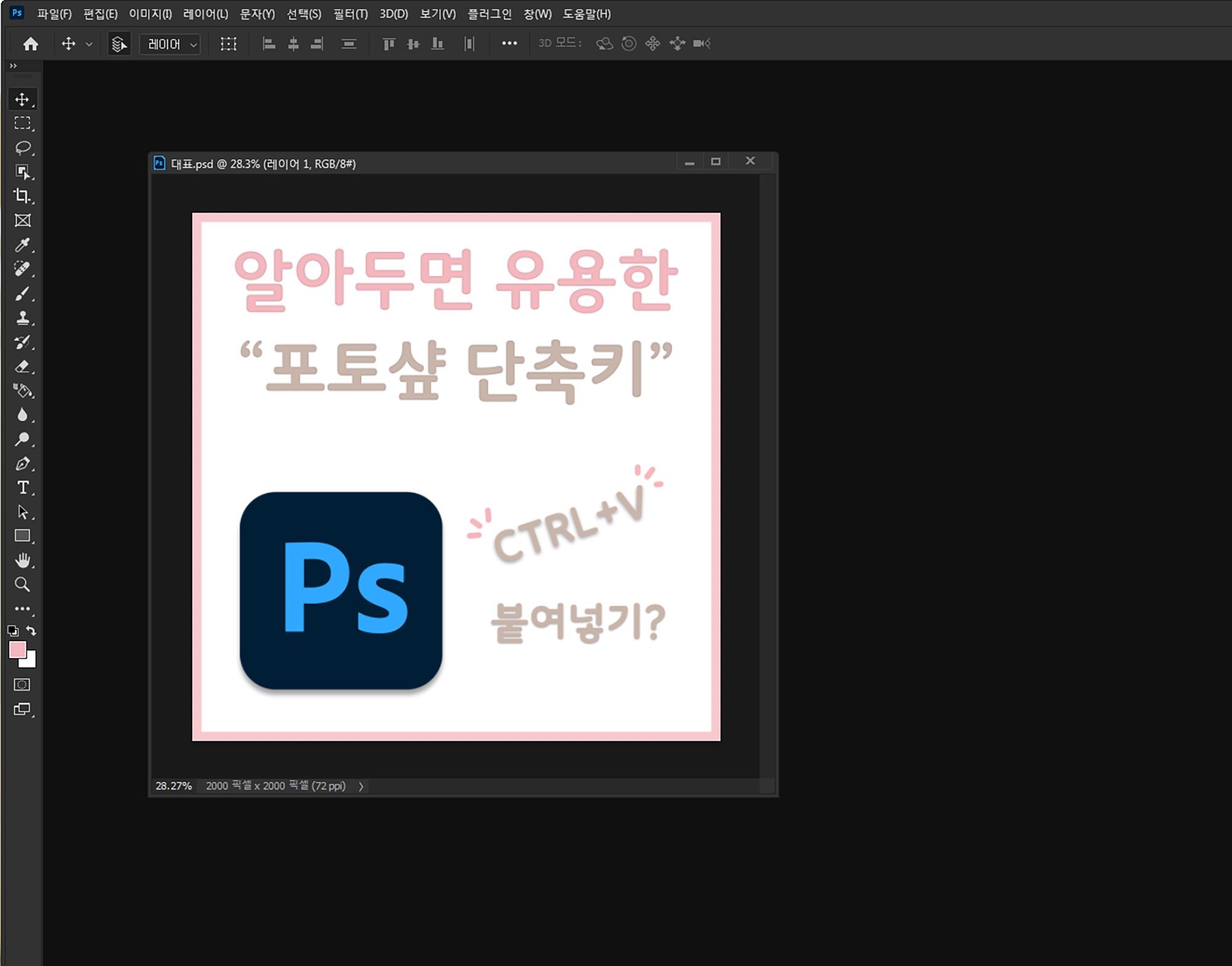This screenshot has height=966, width=1232.
Task: Select the Rectangle shape tool
Action: click(x=22, y=536)
